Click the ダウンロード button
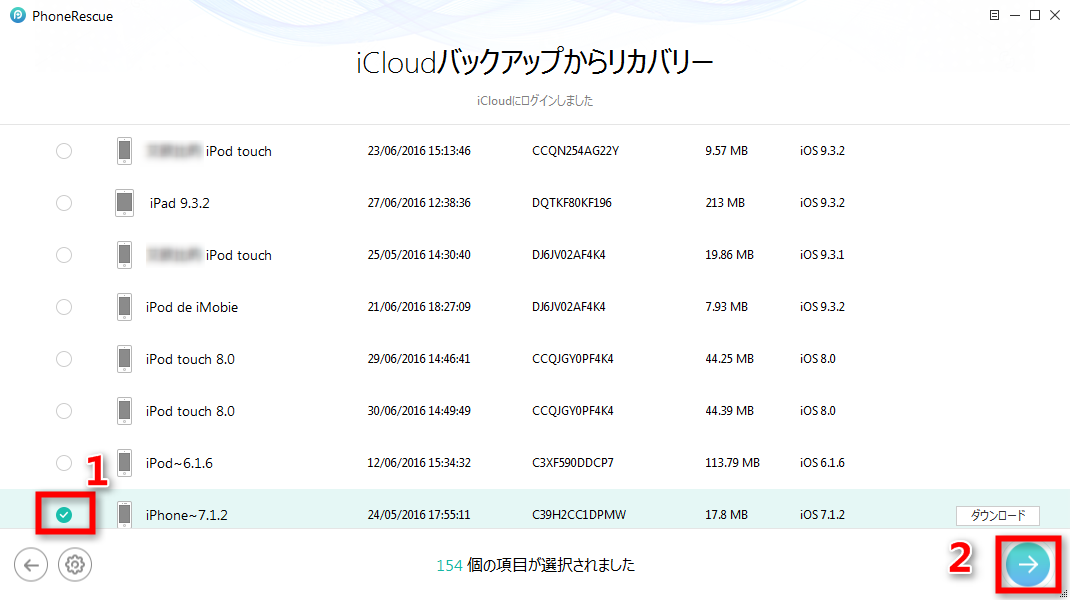The image size is (1070, 600). pos(998,515)
